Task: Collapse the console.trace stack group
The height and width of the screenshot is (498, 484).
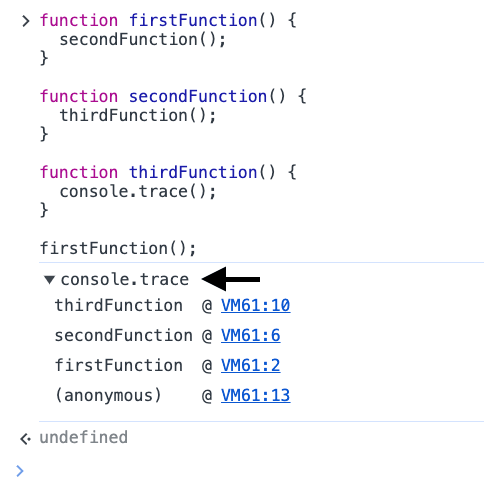Action: pyautogui.click(x=49, y=280)
